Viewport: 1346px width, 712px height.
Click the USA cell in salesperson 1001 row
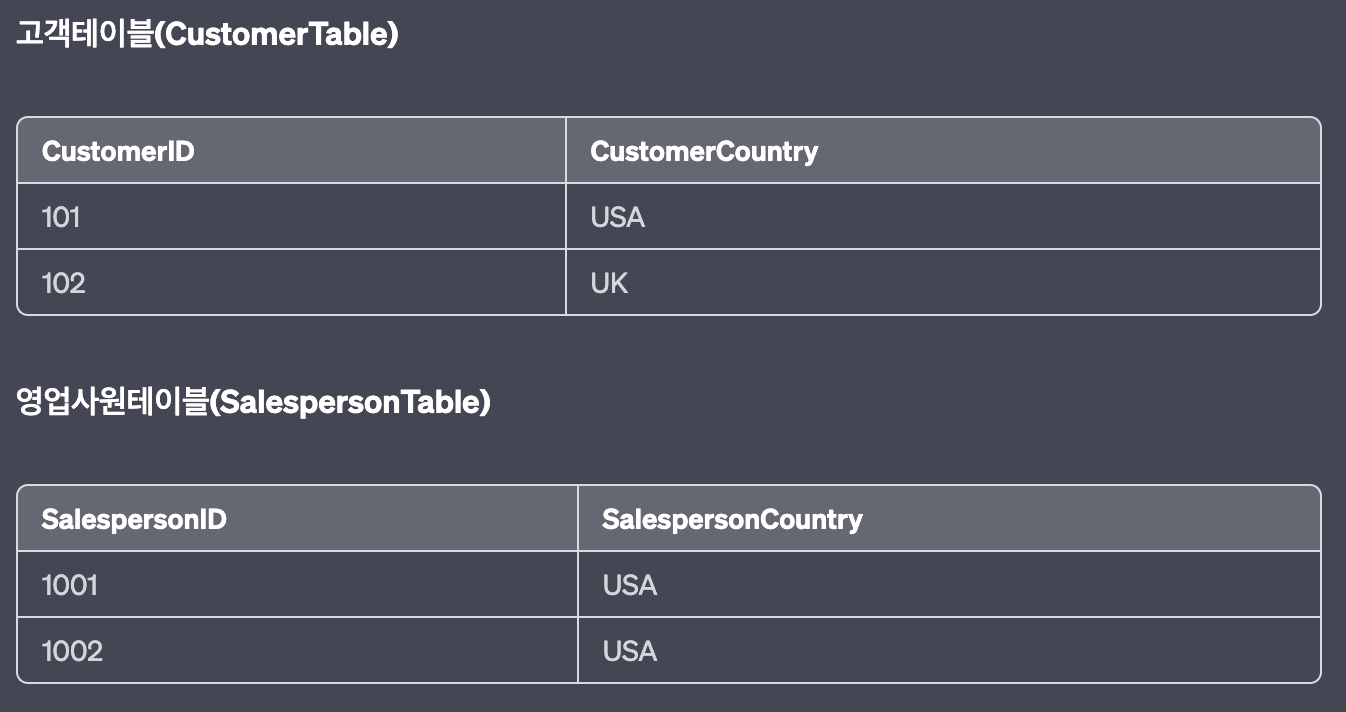click(629, 585)
